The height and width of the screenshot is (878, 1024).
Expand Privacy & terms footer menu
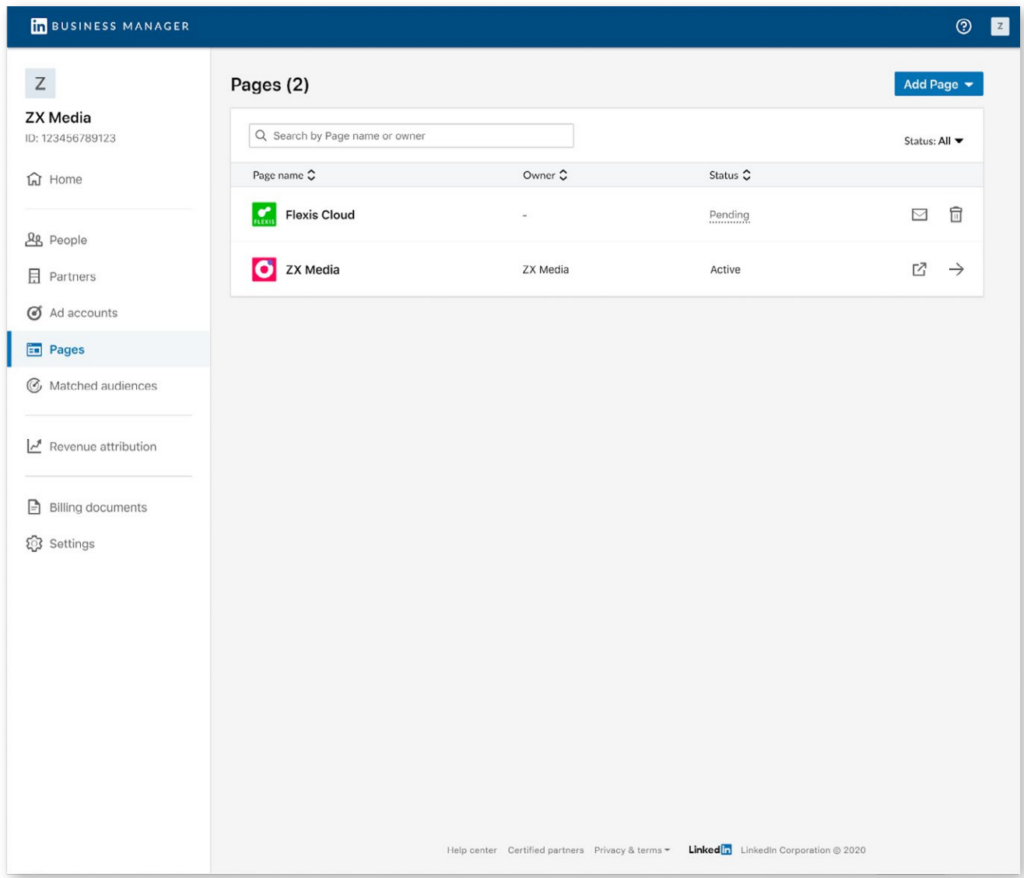tap(632, 850)
